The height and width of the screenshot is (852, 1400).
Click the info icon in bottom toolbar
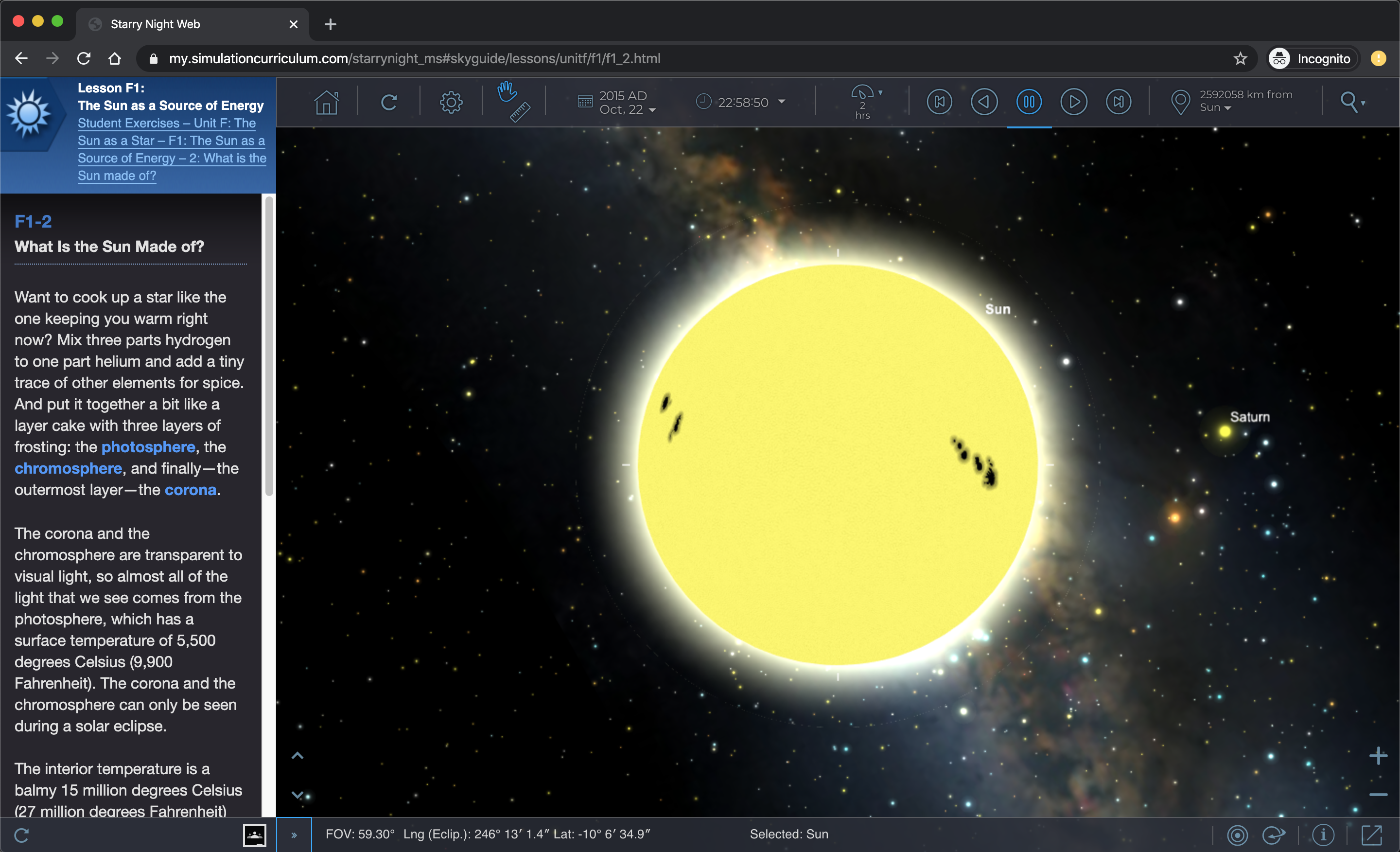[1323, 834]
